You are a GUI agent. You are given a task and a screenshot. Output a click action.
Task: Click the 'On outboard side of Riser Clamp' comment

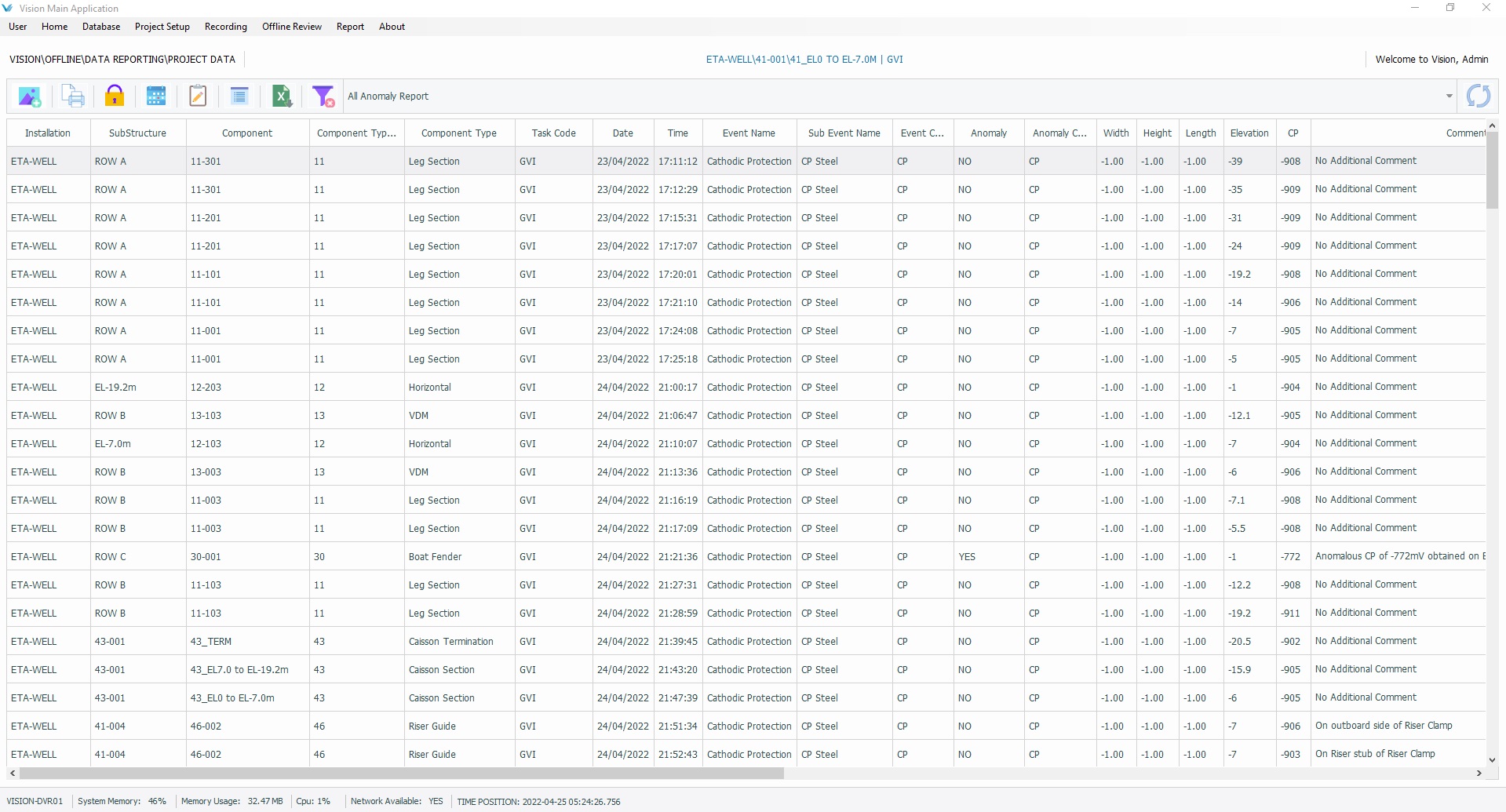(x=1398, y=726)
